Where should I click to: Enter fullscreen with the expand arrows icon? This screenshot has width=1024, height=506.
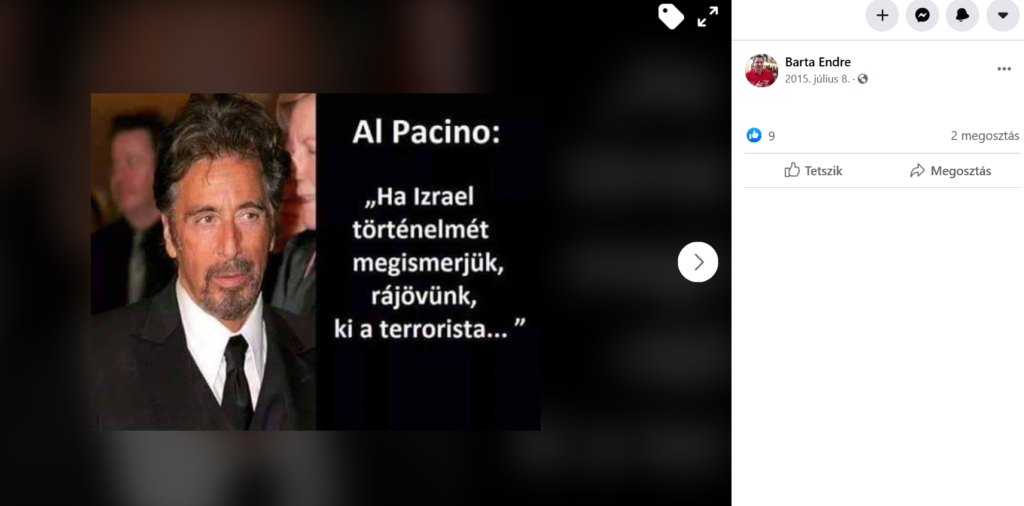pos(707,16)
